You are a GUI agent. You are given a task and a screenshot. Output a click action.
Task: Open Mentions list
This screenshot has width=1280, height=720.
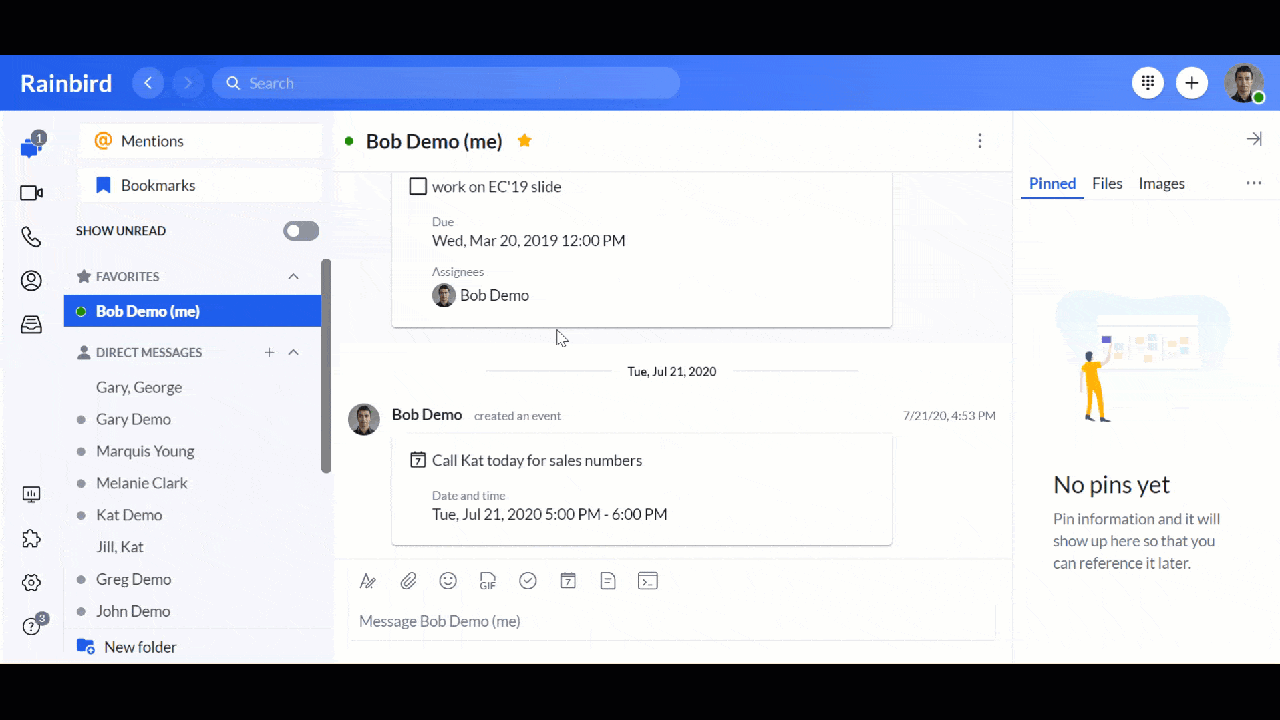click(x=152, y=141)
